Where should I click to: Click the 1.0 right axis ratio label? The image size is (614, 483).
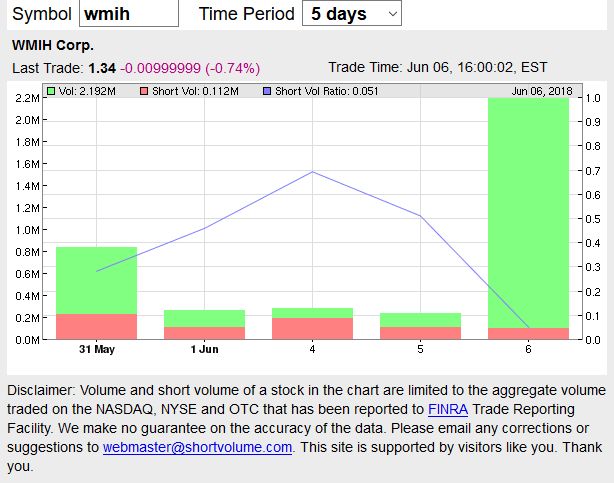tap(593, 98)
